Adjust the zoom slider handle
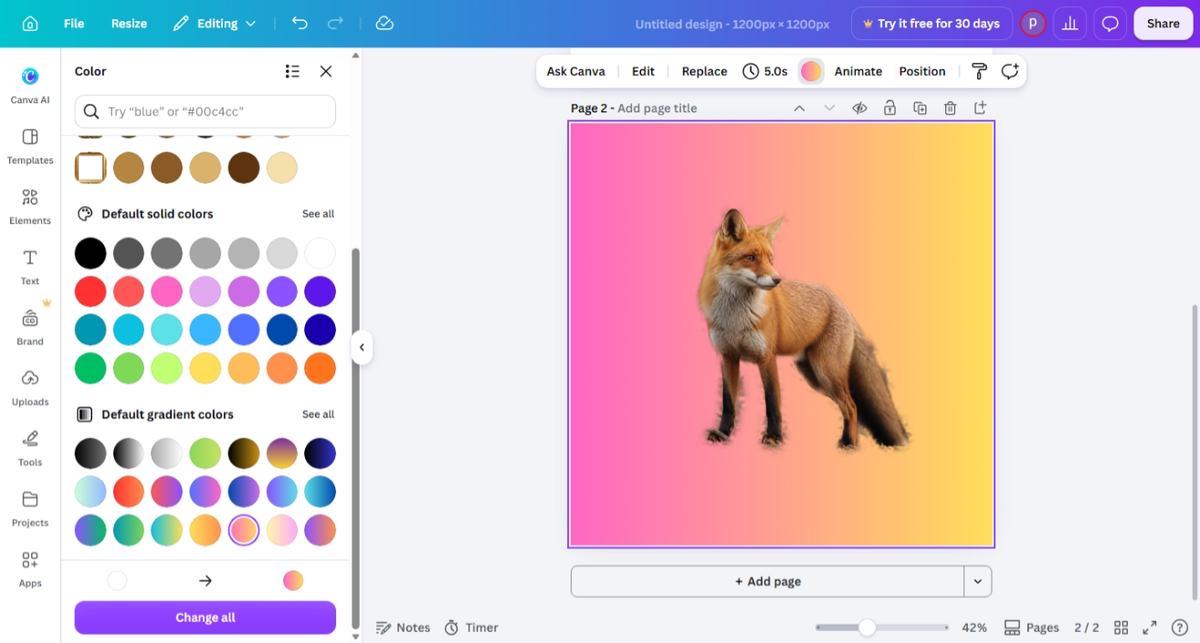1200x643 pixels. (867, 627)
